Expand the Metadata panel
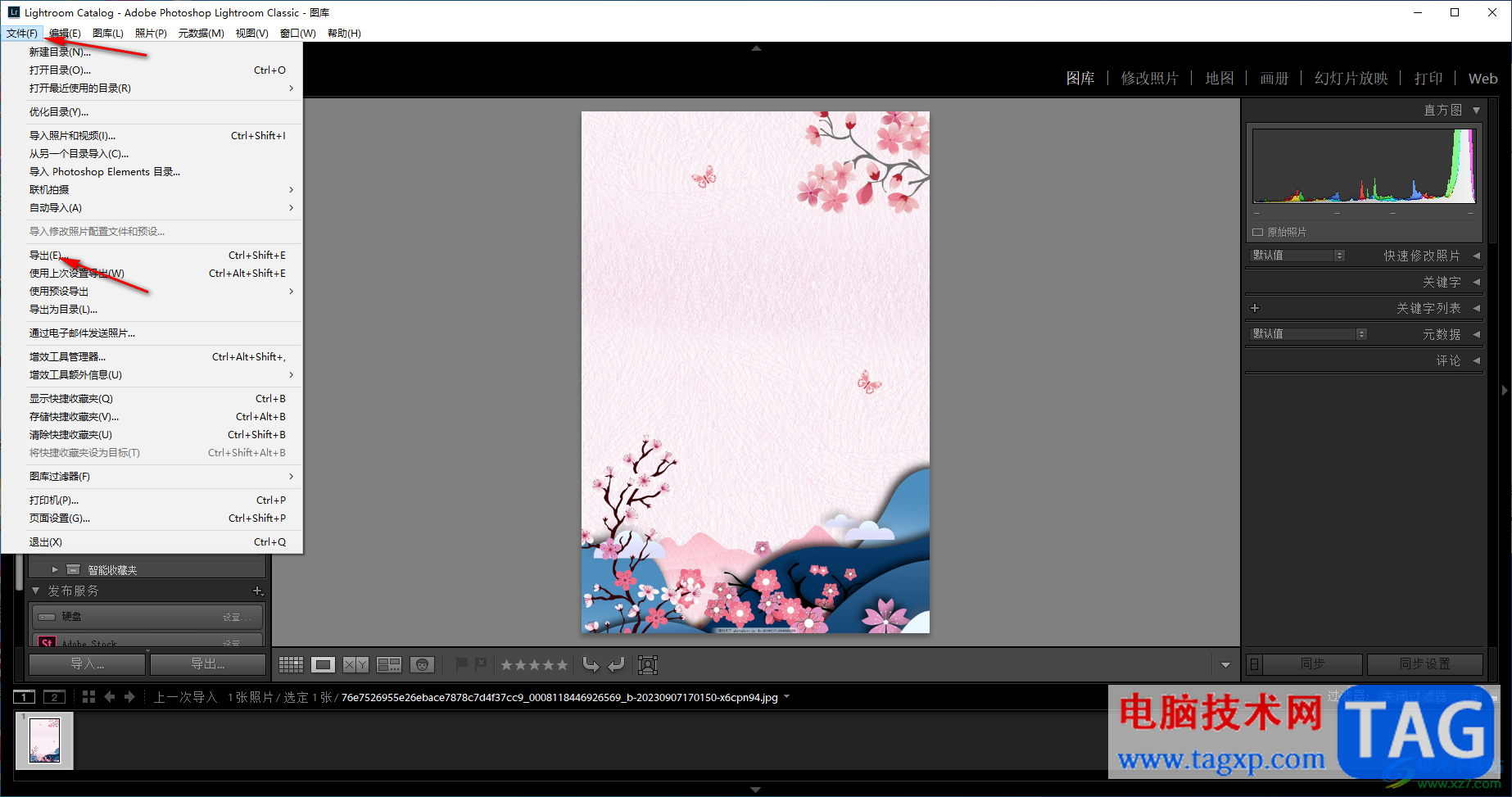Viewport: 1512px width, 797px height. [1476, 334]
